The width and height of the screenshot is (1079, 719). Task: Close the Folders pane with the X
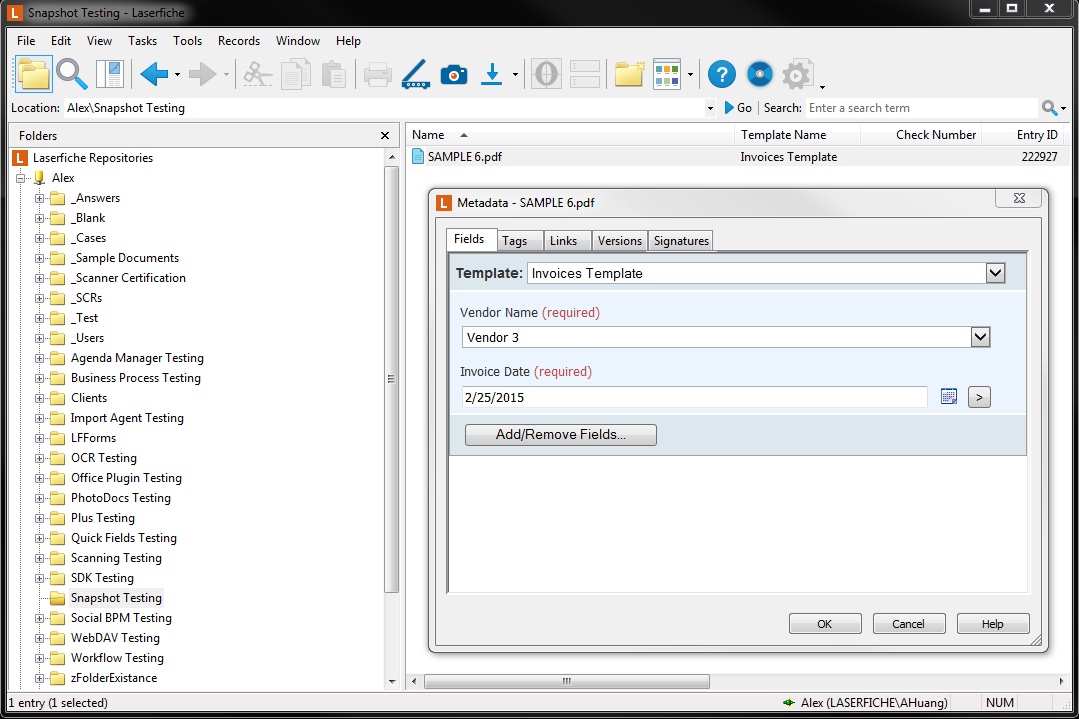pyautogui.click(x=385, y=136)
